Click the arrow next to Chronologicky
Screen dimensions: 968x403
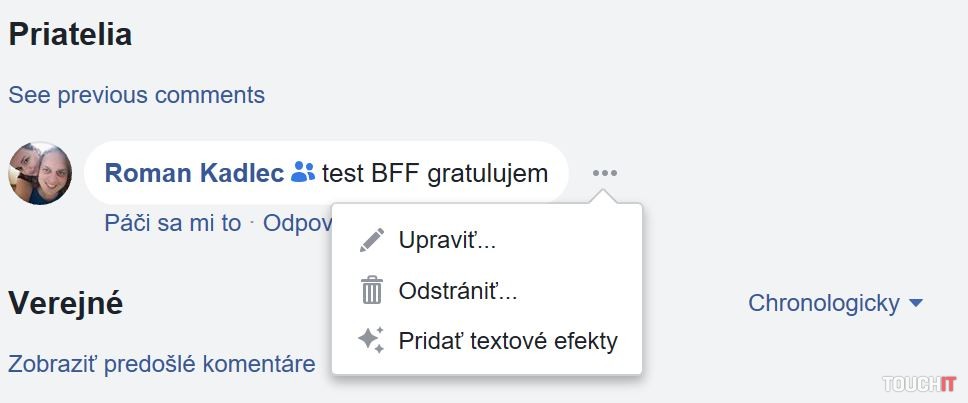(915, 303)
